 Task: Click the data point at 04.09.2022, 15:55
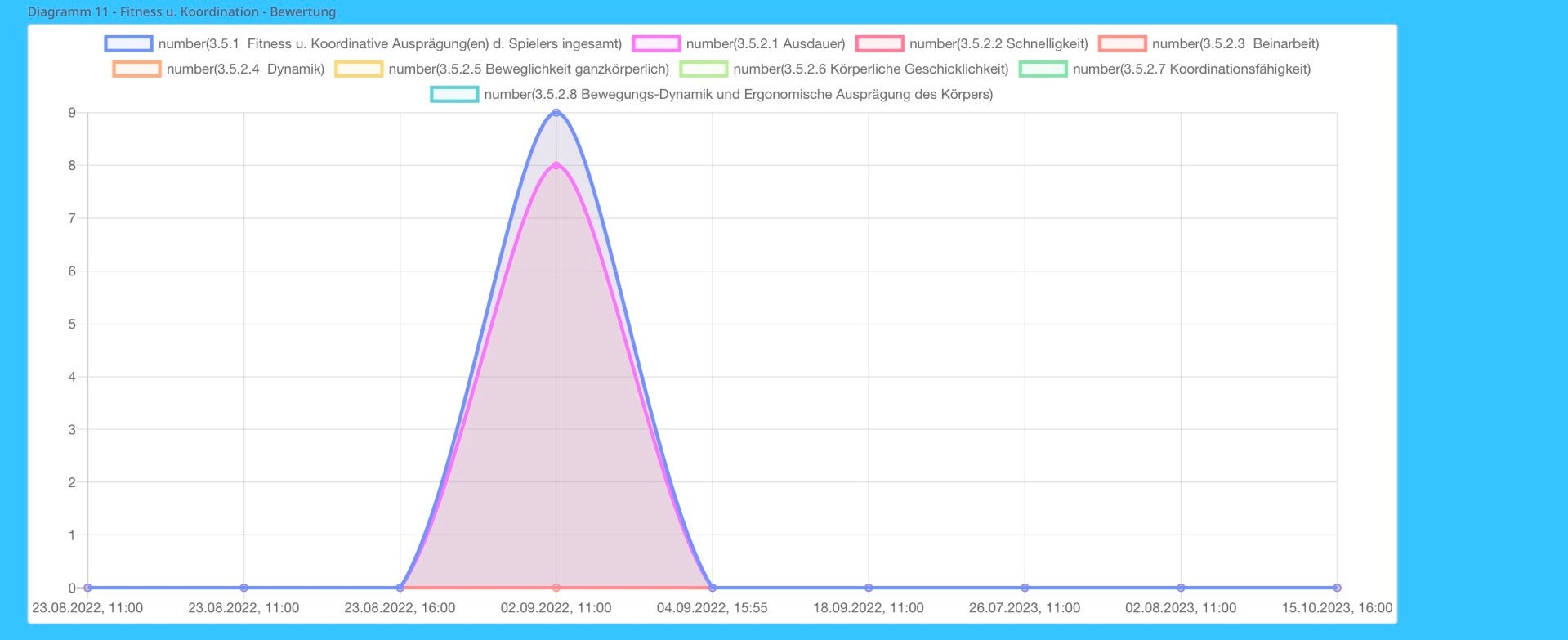(713, 588)
